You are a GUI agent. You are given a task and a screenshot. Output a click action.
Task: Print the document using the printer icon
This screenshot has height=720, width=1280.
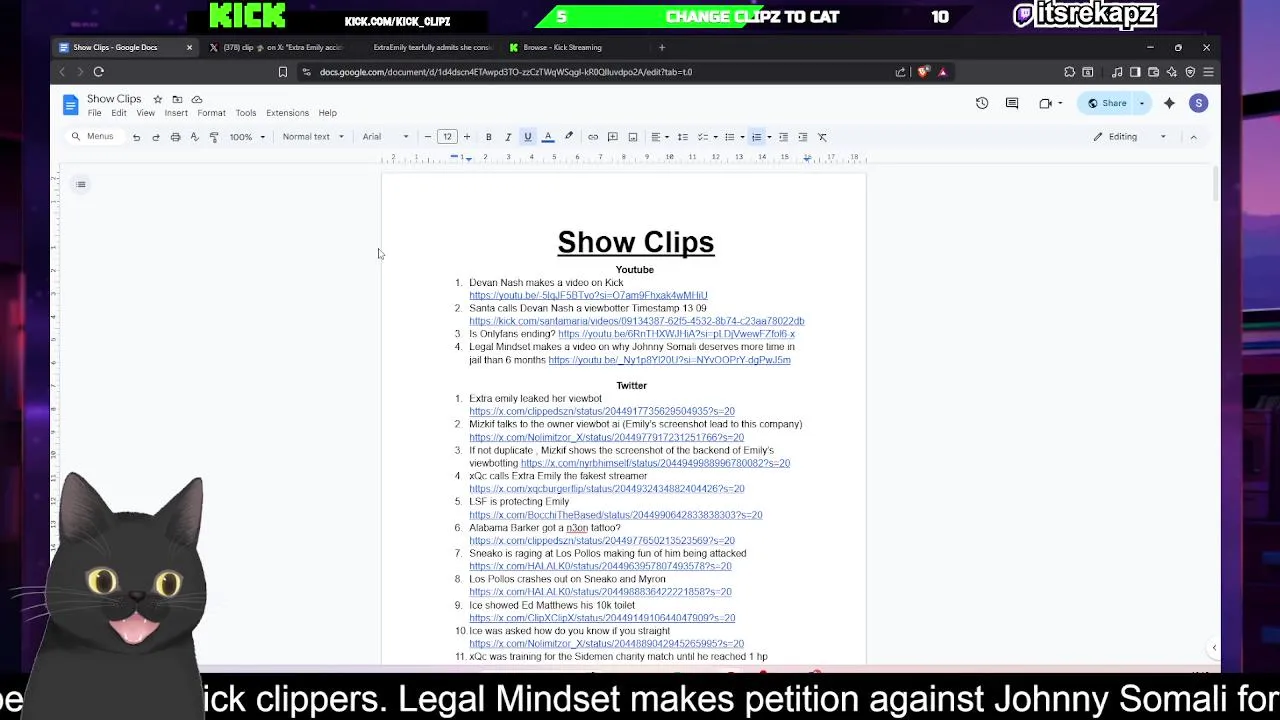point(175,137)
